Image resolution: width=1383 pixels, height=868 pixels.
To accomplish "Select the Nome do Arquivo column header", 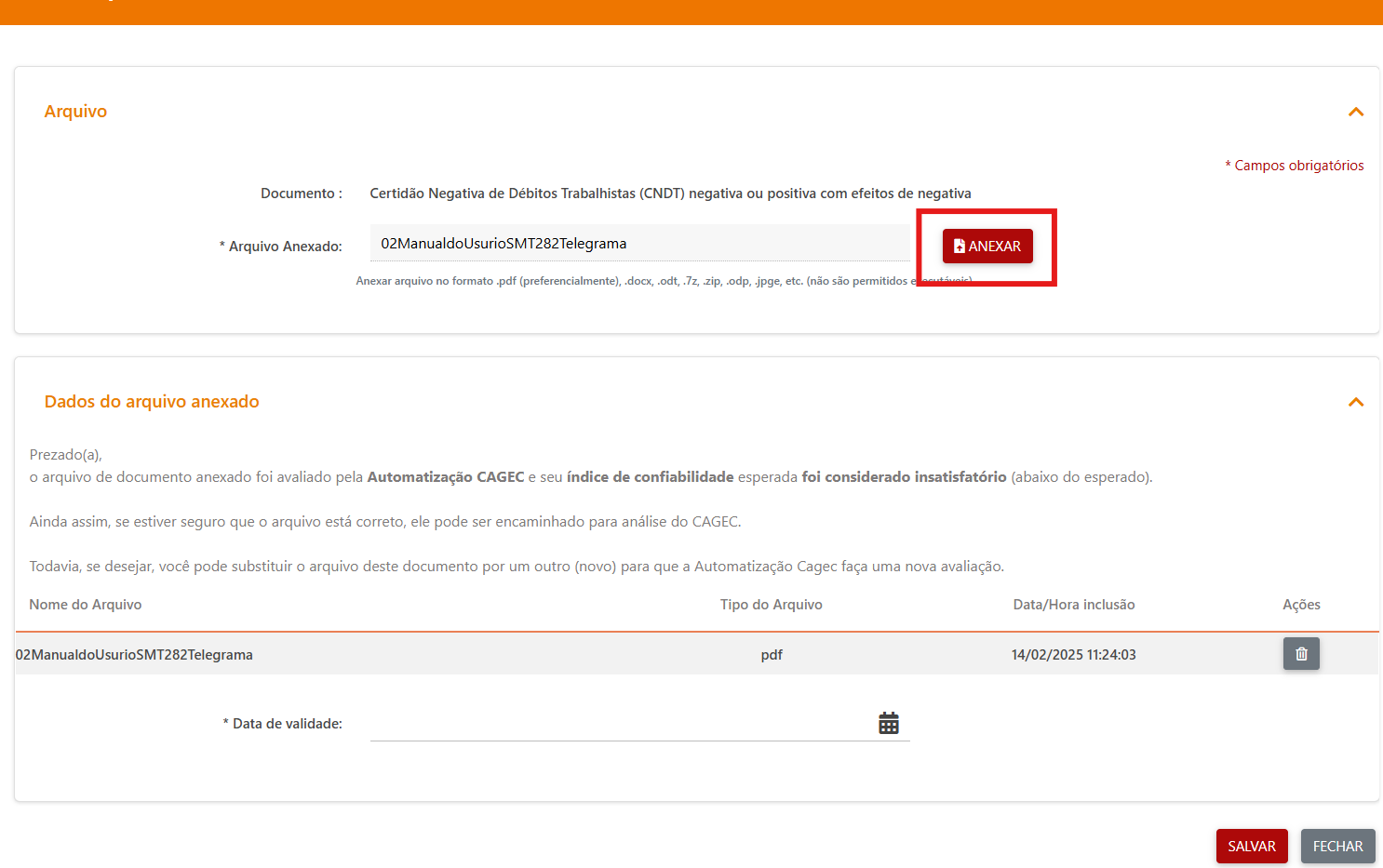I will [x=86, y=605].
